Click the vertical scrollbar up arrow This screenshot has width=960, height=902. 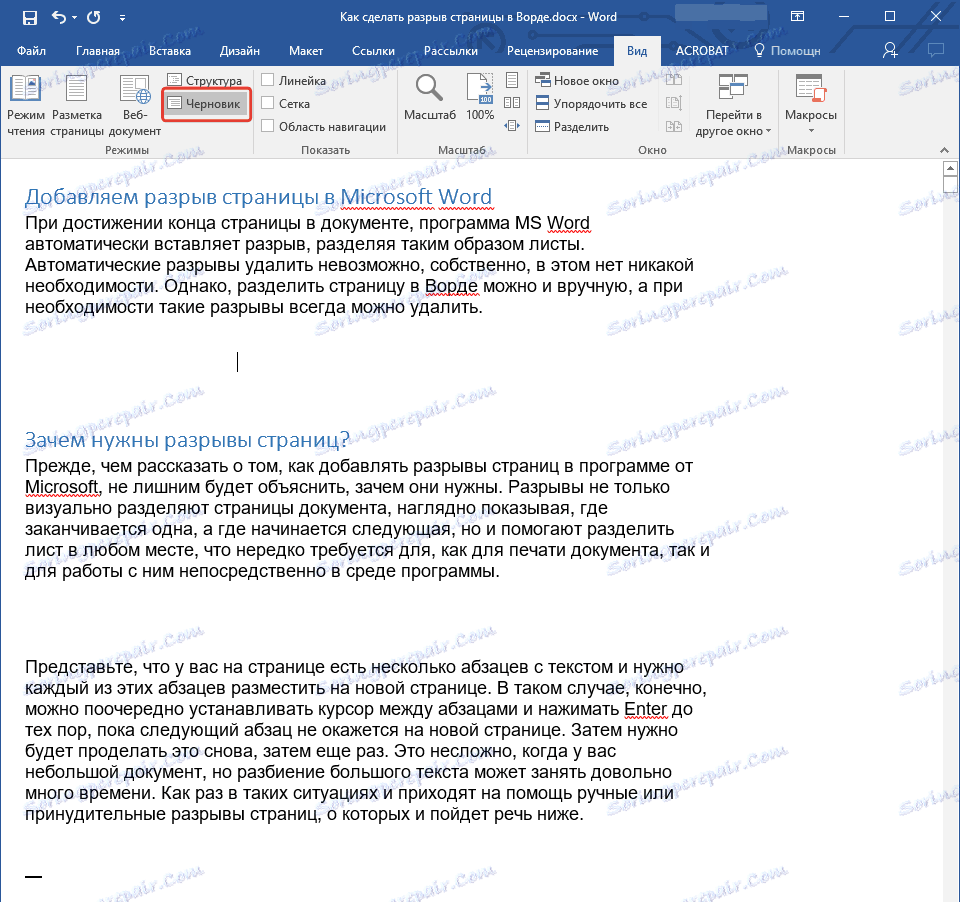point(951,169)
